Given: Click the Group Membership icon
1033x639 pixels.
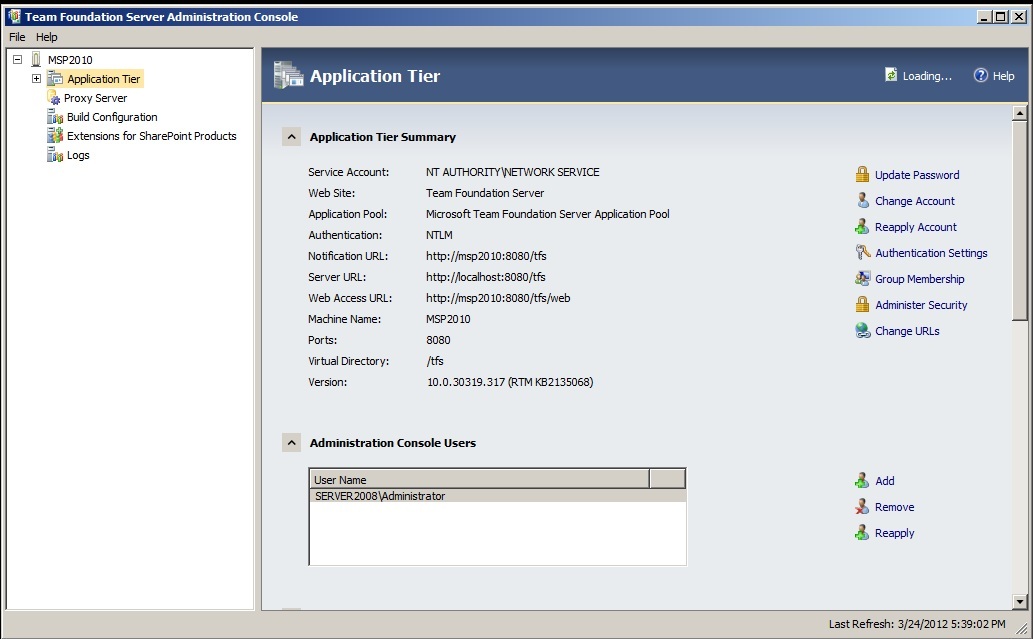Looking at the screenshot, I should pos(862,279).
